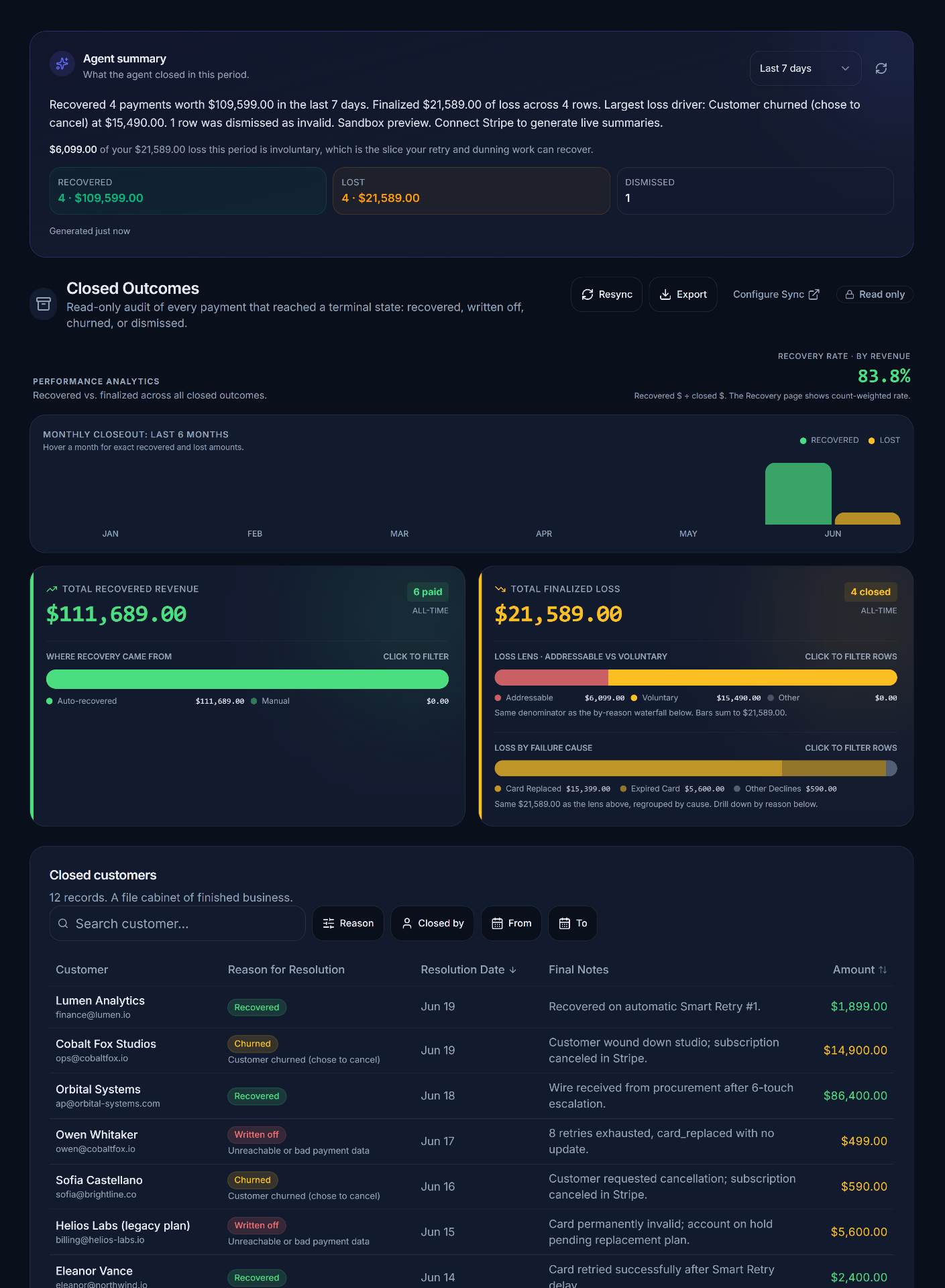Screen dimensions: 945x1288
Task: Open the Reason filter dropdown
Action: pos(348,924)
